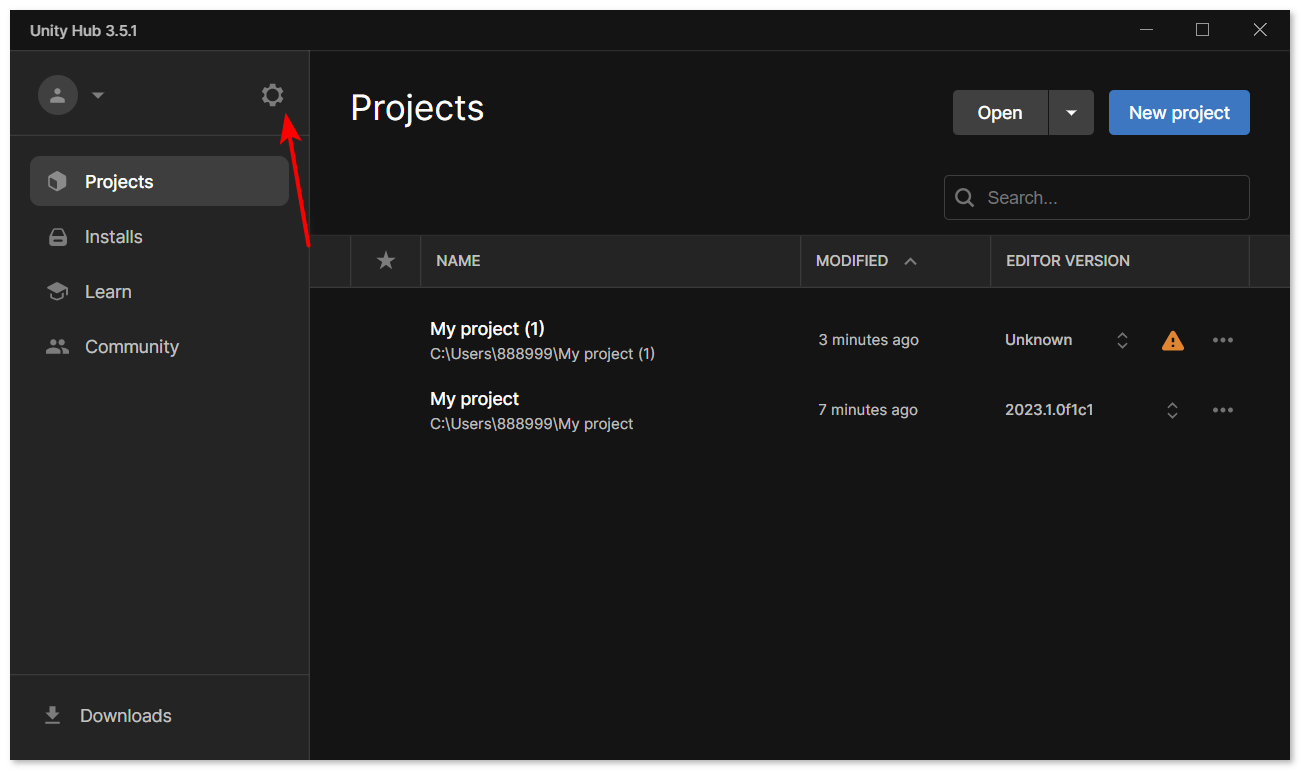The image size is (1301, 771).
Task: Expand the account dropdown arrow
Action: click(x=98, y=96)
